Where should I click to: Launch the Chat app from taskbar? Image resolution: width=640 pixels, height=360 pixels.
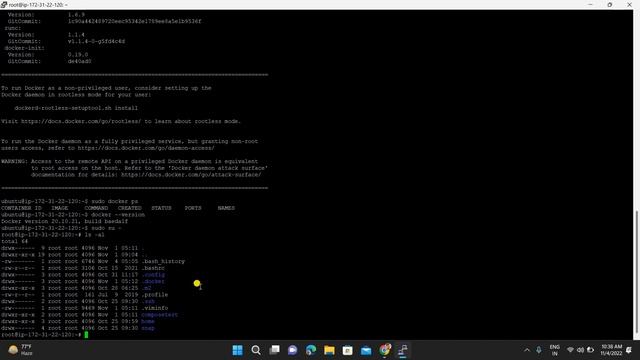click(x=293, y=350)
